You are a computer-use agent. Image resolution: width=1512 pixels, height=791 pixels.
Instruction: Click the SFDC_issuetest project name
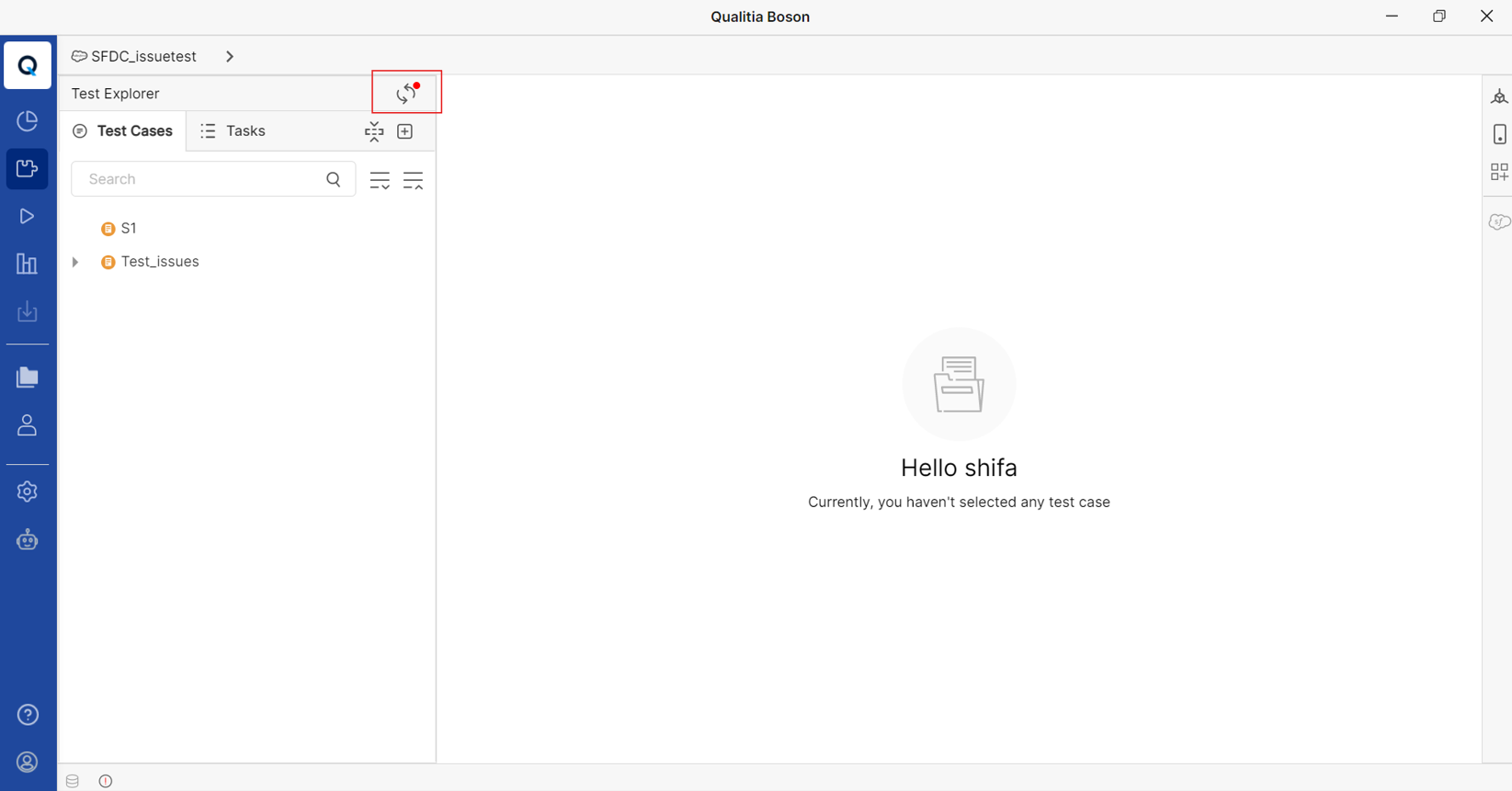(x=143, y=56)
